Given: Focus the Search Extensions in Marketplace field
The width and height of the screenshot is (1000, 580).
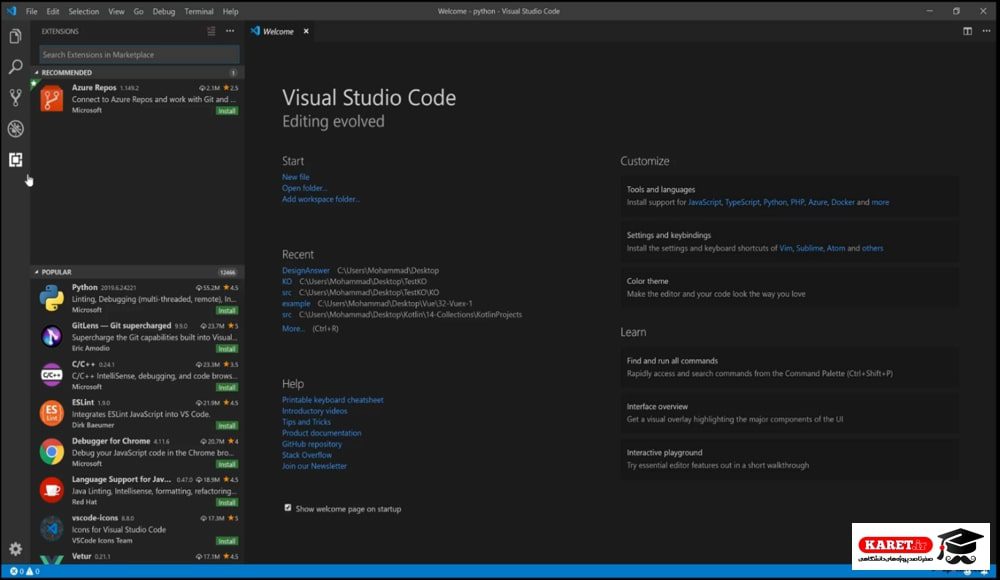Looking at the screenshot, I should coord(139,55).
